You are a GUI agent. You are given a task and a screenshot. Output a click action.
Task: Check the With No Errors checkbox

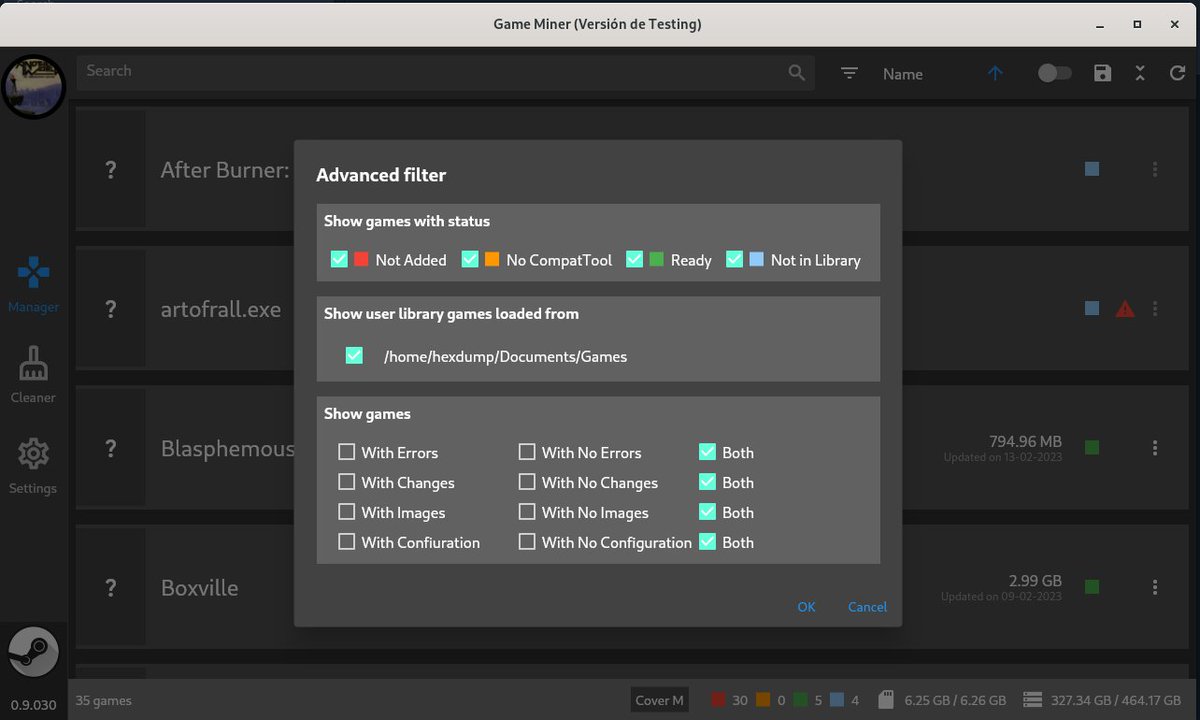tap(527, 452)
